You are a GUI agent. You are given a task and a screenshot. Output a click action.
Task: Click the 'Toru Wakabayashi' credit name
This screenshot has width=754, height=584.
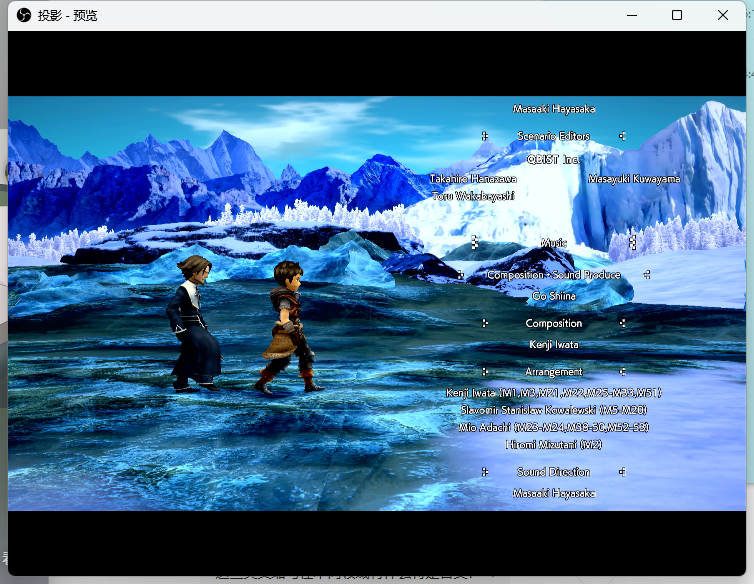[473, 196]
